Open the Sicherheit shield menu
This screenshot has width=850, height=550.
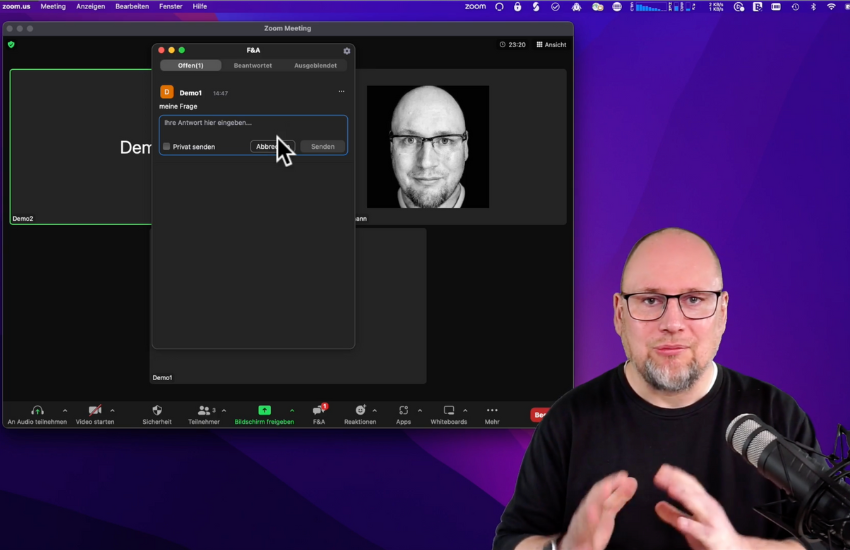(x=157, y=410)
